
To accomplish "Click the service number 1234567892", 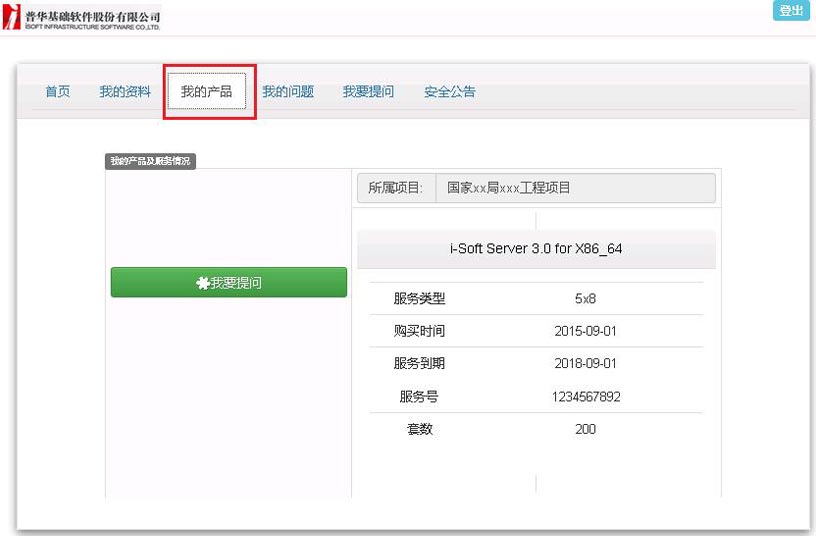I will (x=586, y=397).
